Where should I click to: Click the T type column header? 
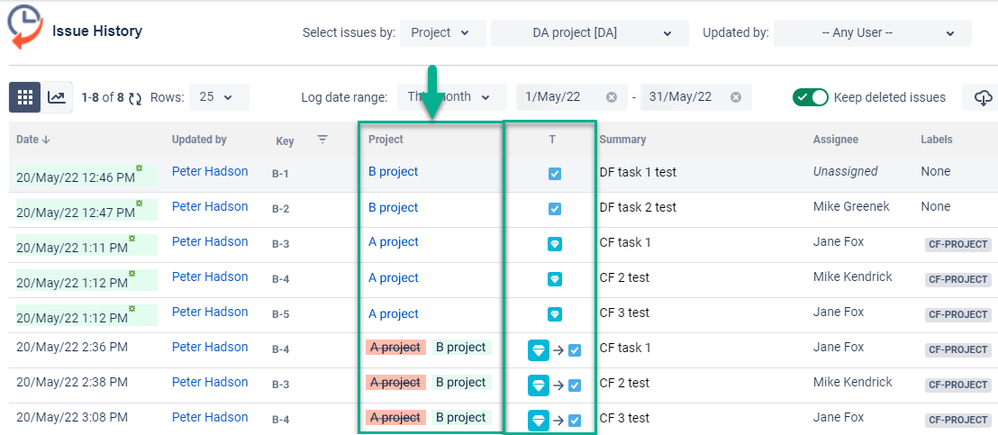(552, 139)
